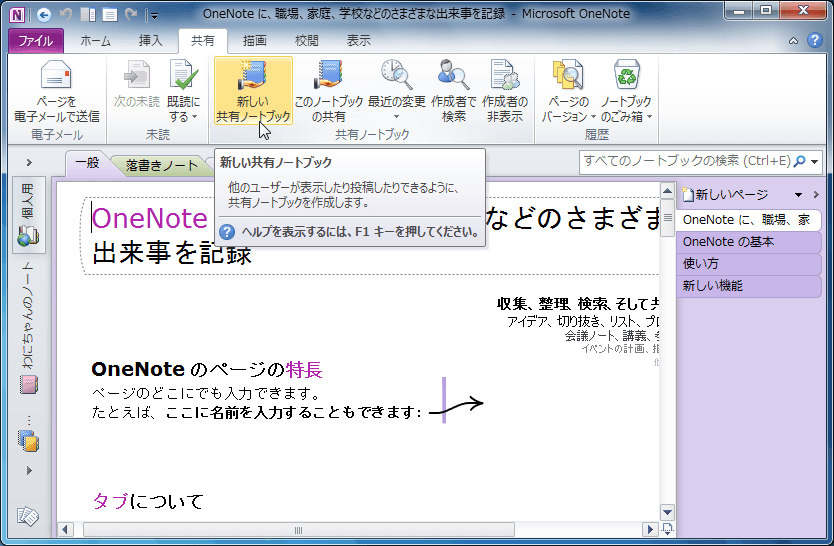Click 'ページを電子メールで送信' envelope icon
This screenshot has width=834, height=546.
pyautogui.click(x=56, y=75)
